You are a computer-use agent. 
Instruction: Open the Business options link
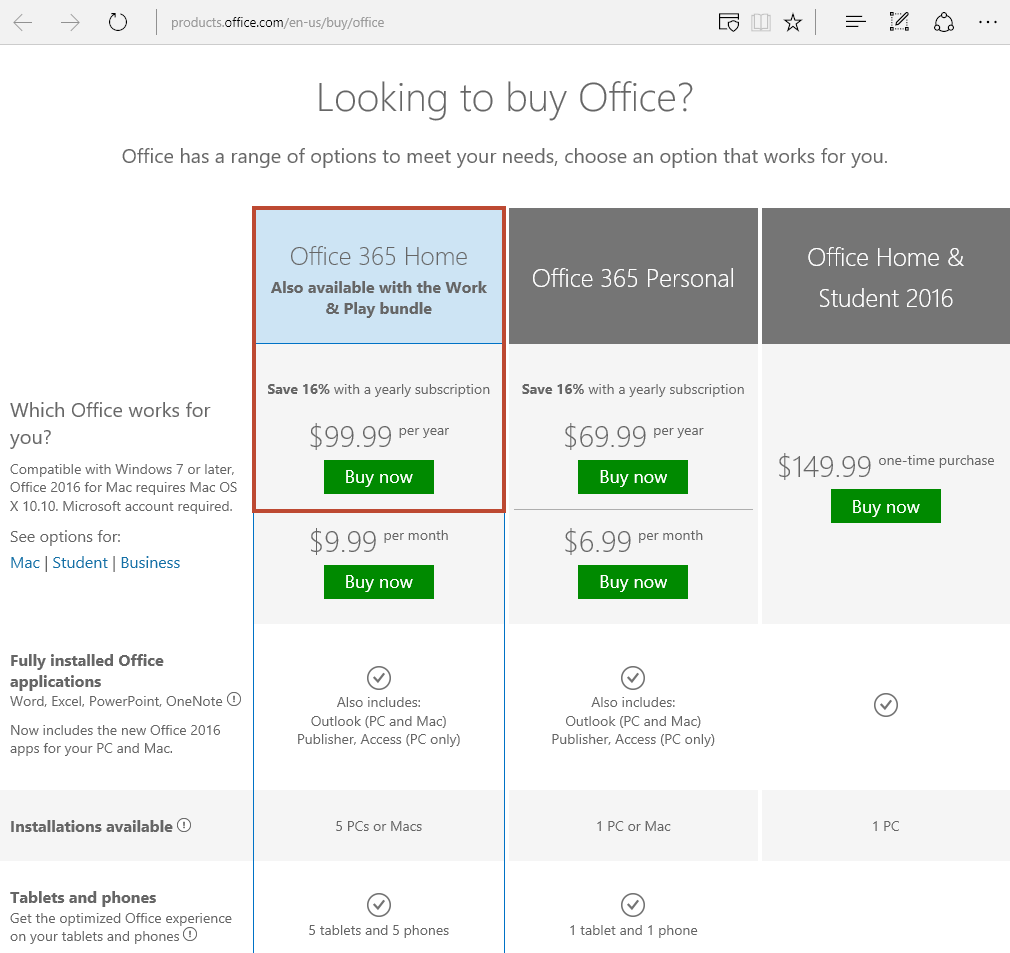(150, 563)
